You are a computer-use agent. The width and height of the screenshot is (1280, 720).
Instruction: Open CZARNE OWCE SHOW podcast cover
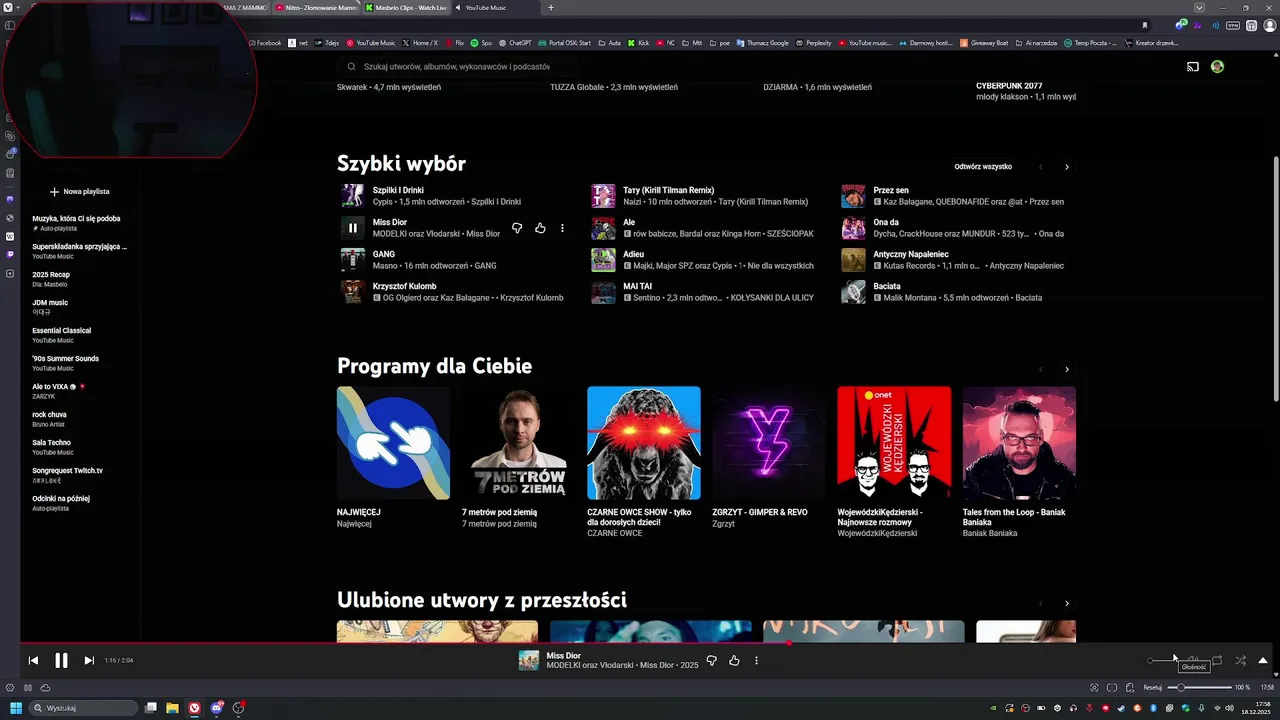(644, 443)
